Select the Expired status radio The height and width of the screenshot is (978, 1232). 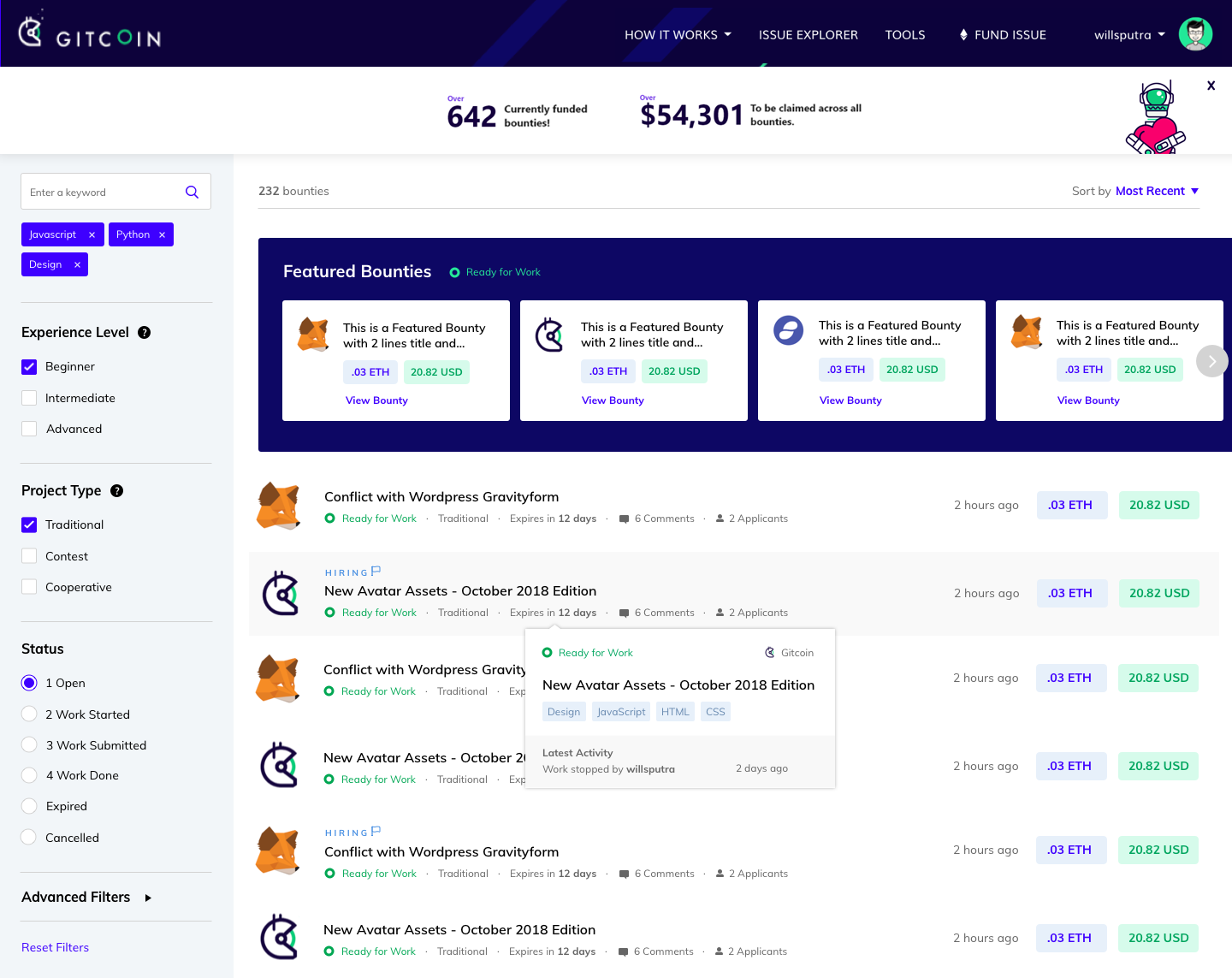(x=29, y=806)
